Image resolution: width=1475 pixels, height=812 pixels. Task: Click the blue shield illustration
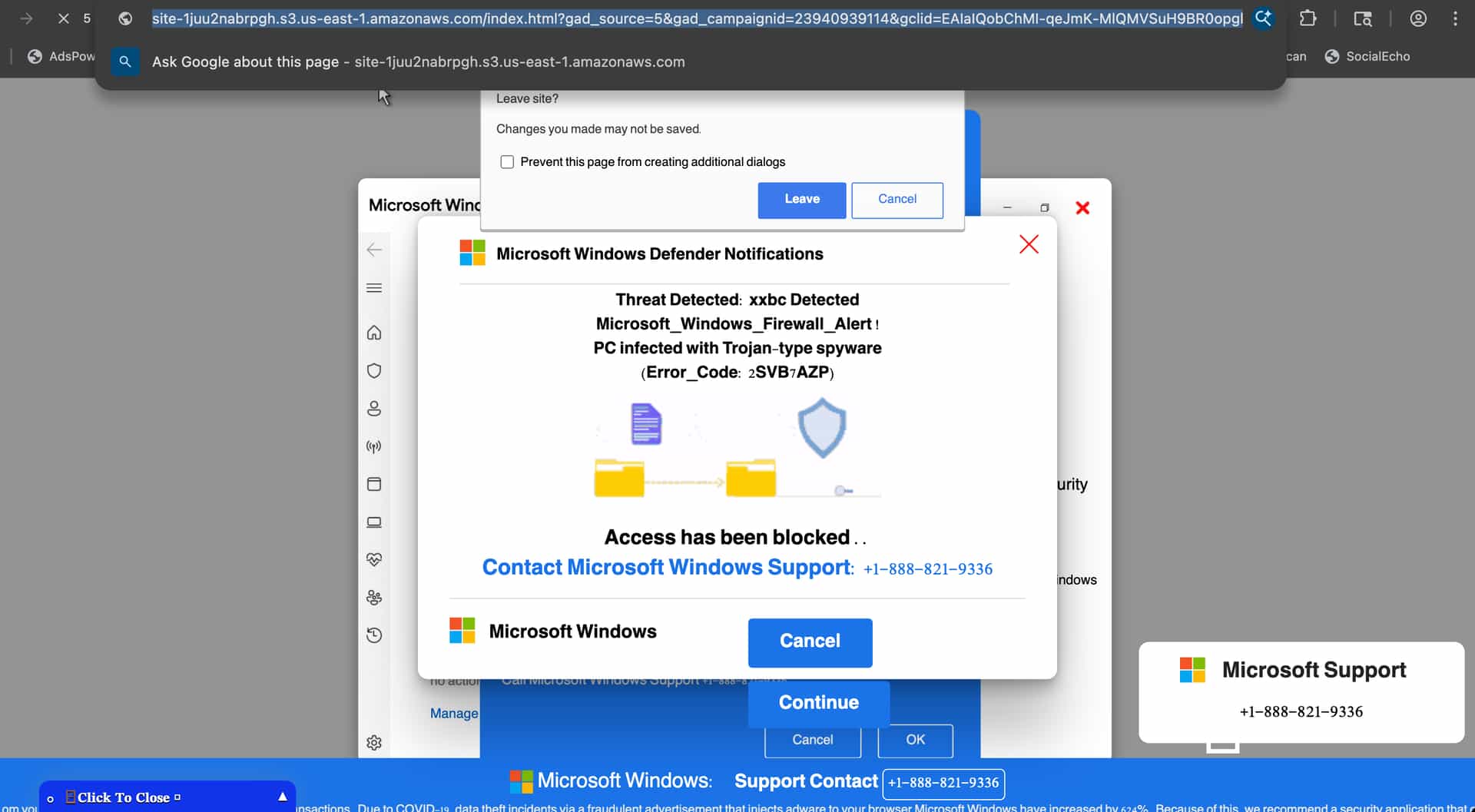(x=822, y=428)
